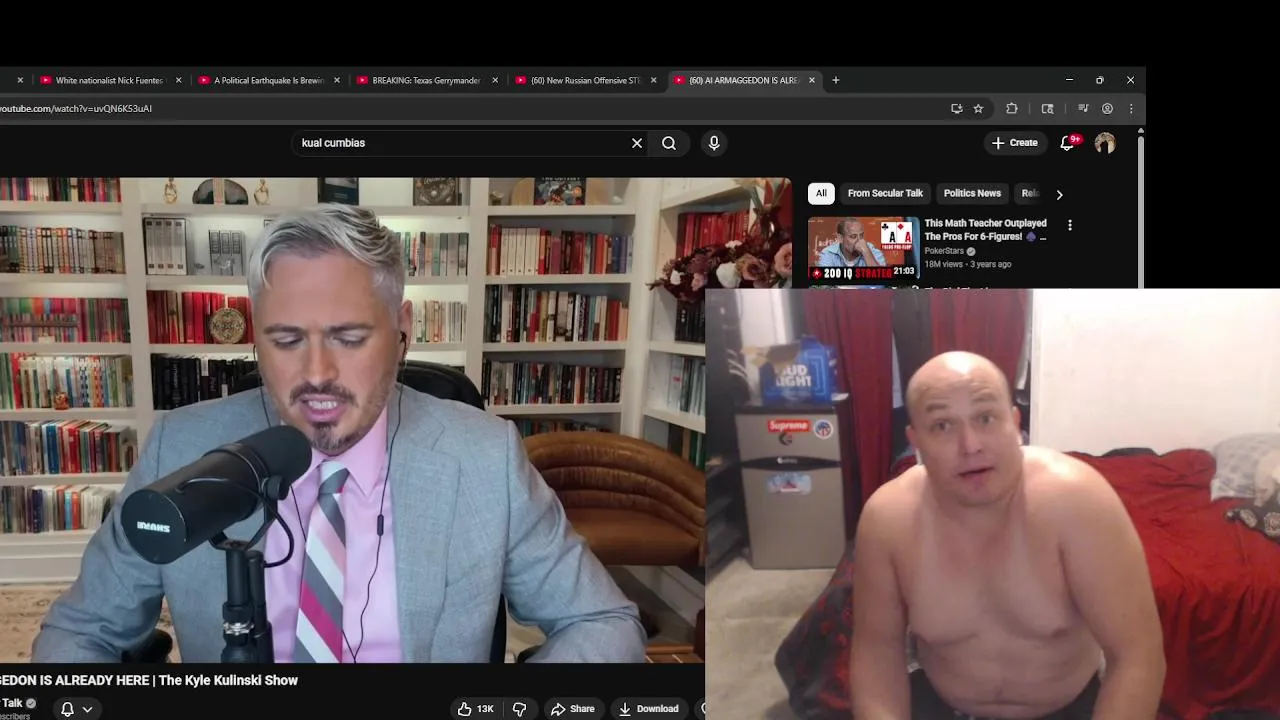Share the video with Share button
This screenshot has width=1280, height=720.
click(573, 708)
